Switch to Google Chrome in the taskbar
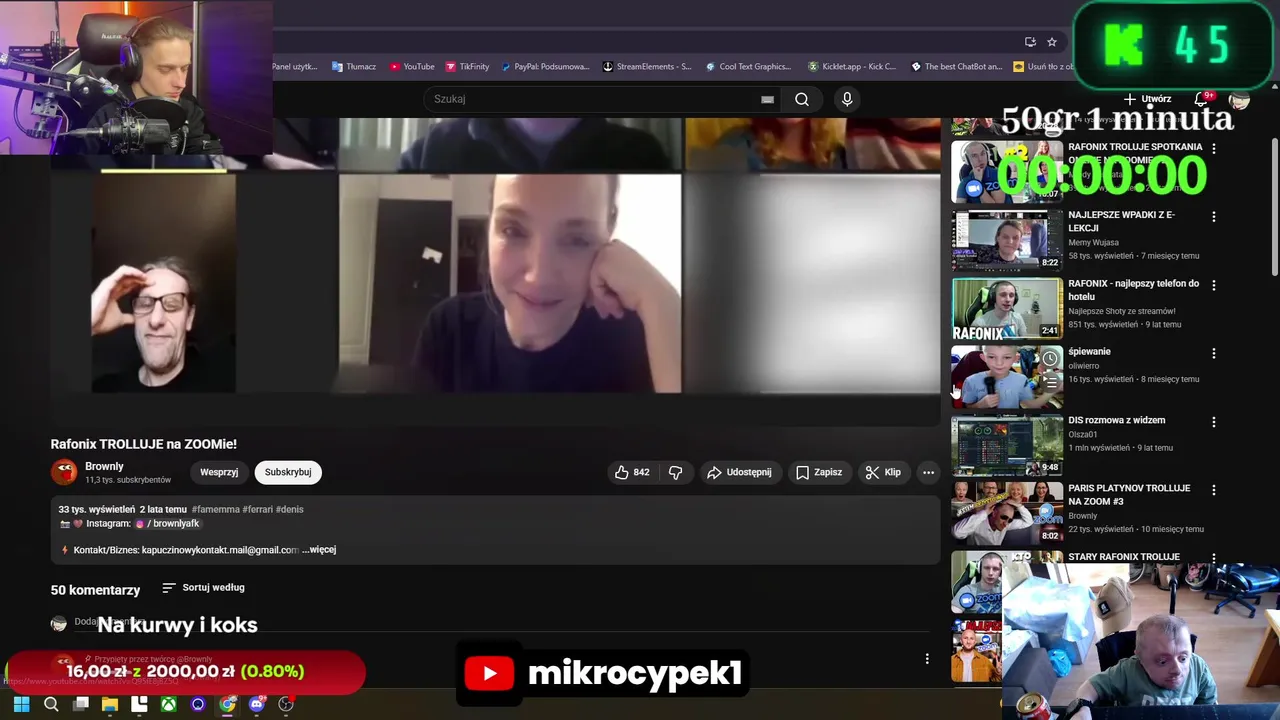Image resolution: width=1280 pixels, height=720 pixels. (228, 704)
